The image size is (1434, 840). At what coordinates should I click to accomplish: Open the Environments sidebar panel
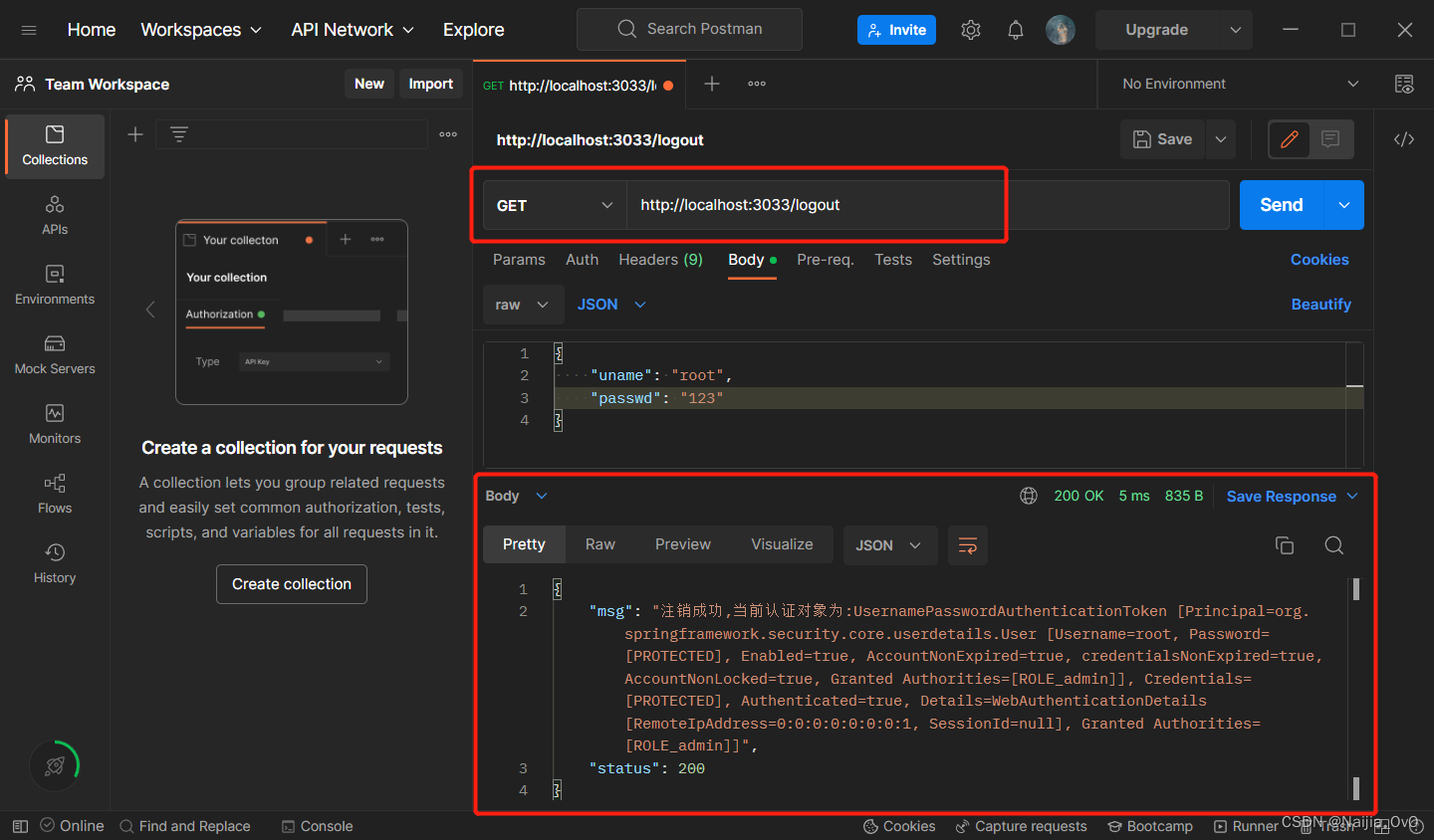(x=55, y=286)
